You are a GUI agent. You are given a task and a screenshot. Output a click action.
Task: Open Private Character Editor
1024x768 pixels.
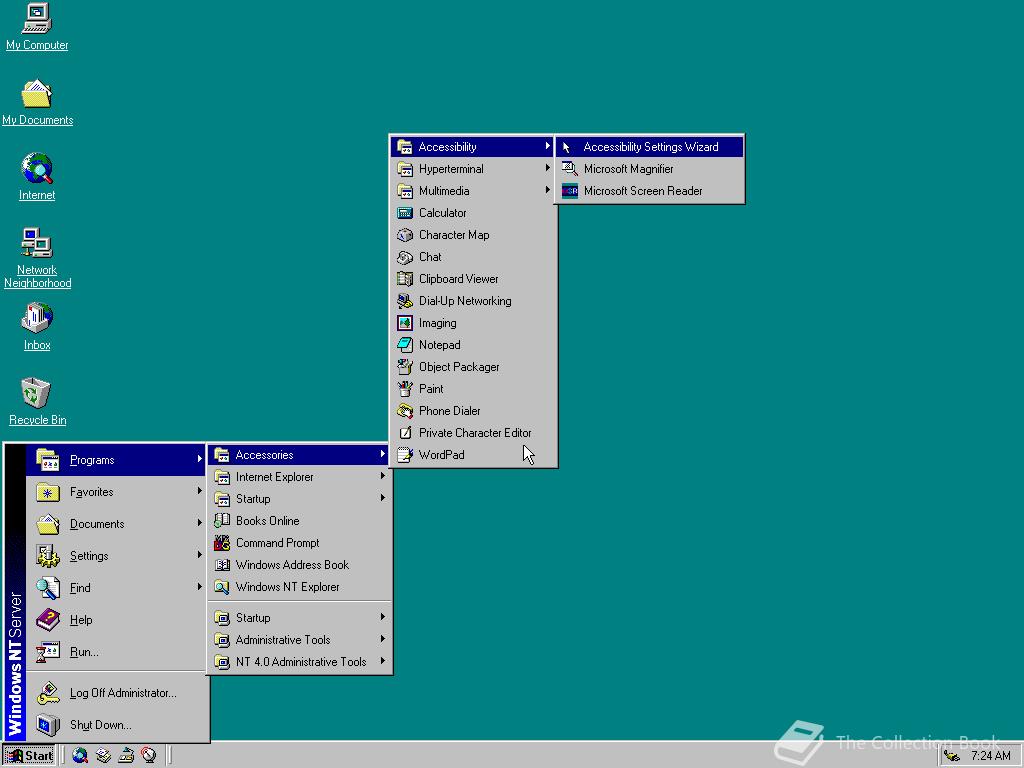point(473,433)
